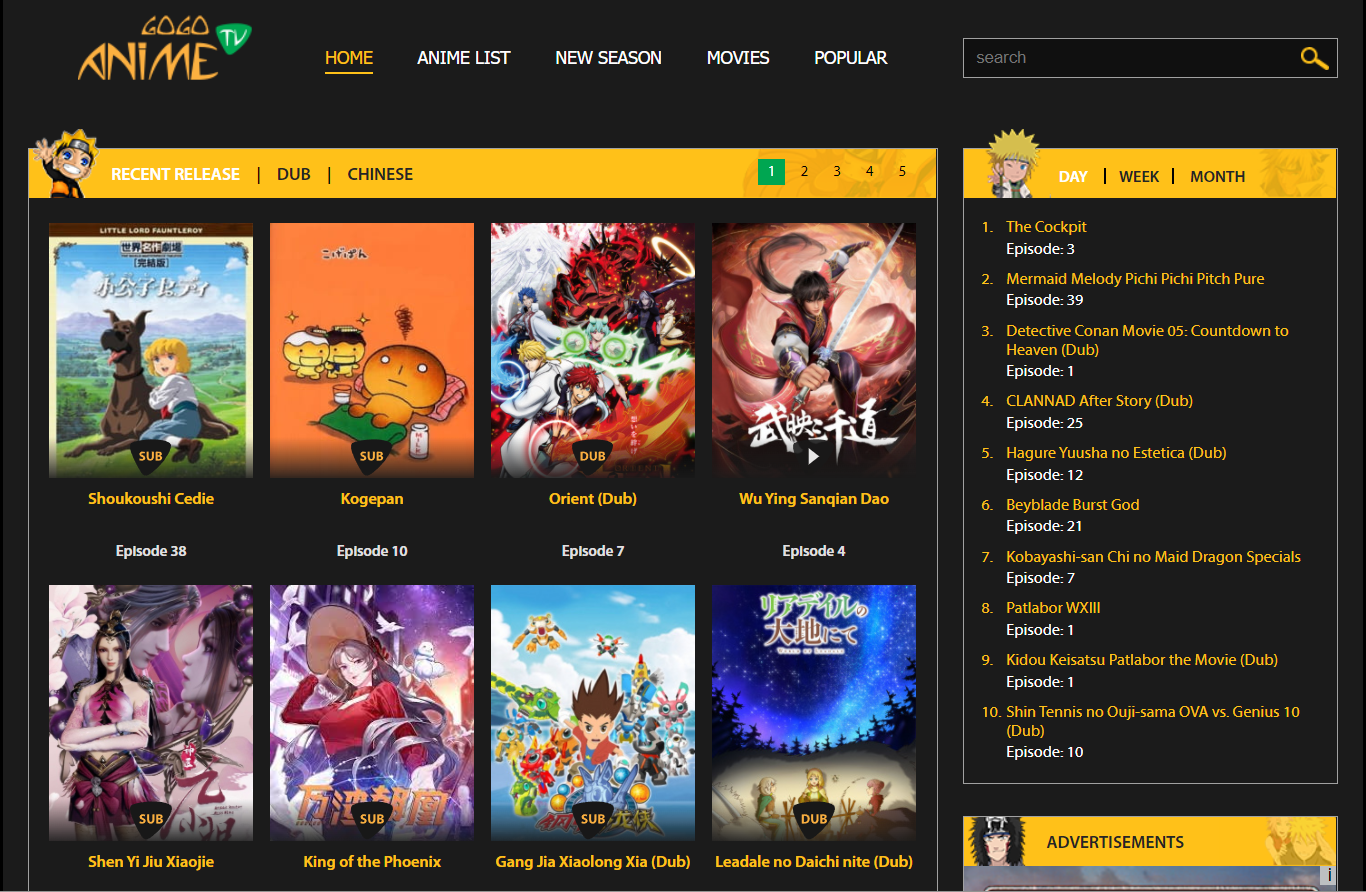The image size is (1366, 892).
Task: Select the Day ranking tab
Action: pos(1073,176)
